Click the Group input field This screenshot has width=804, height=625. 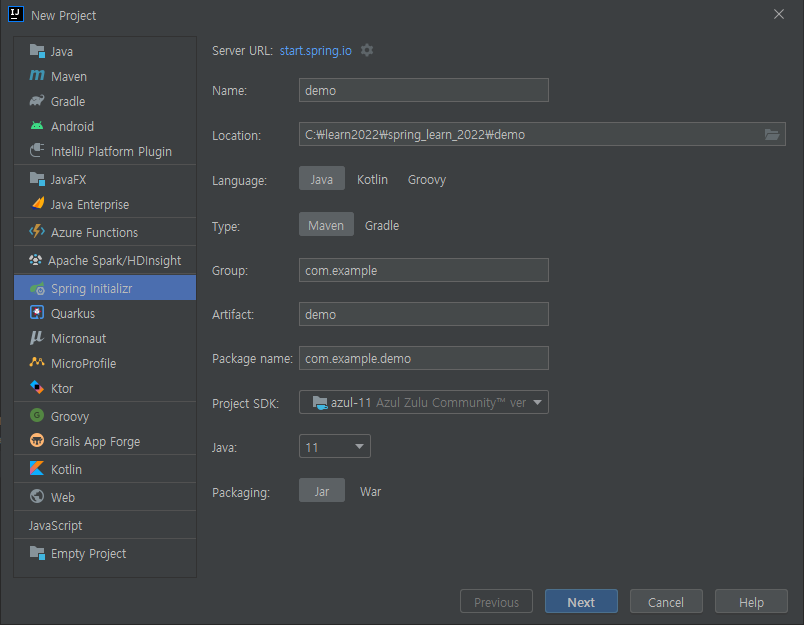tap(424, 270)
